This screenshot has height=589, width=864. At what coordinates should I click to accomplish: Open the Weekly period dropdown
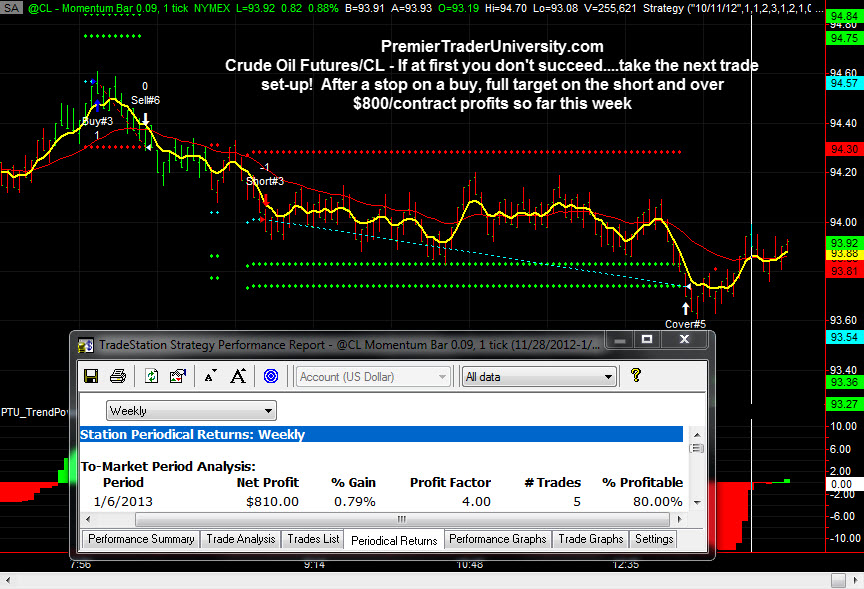191,410
